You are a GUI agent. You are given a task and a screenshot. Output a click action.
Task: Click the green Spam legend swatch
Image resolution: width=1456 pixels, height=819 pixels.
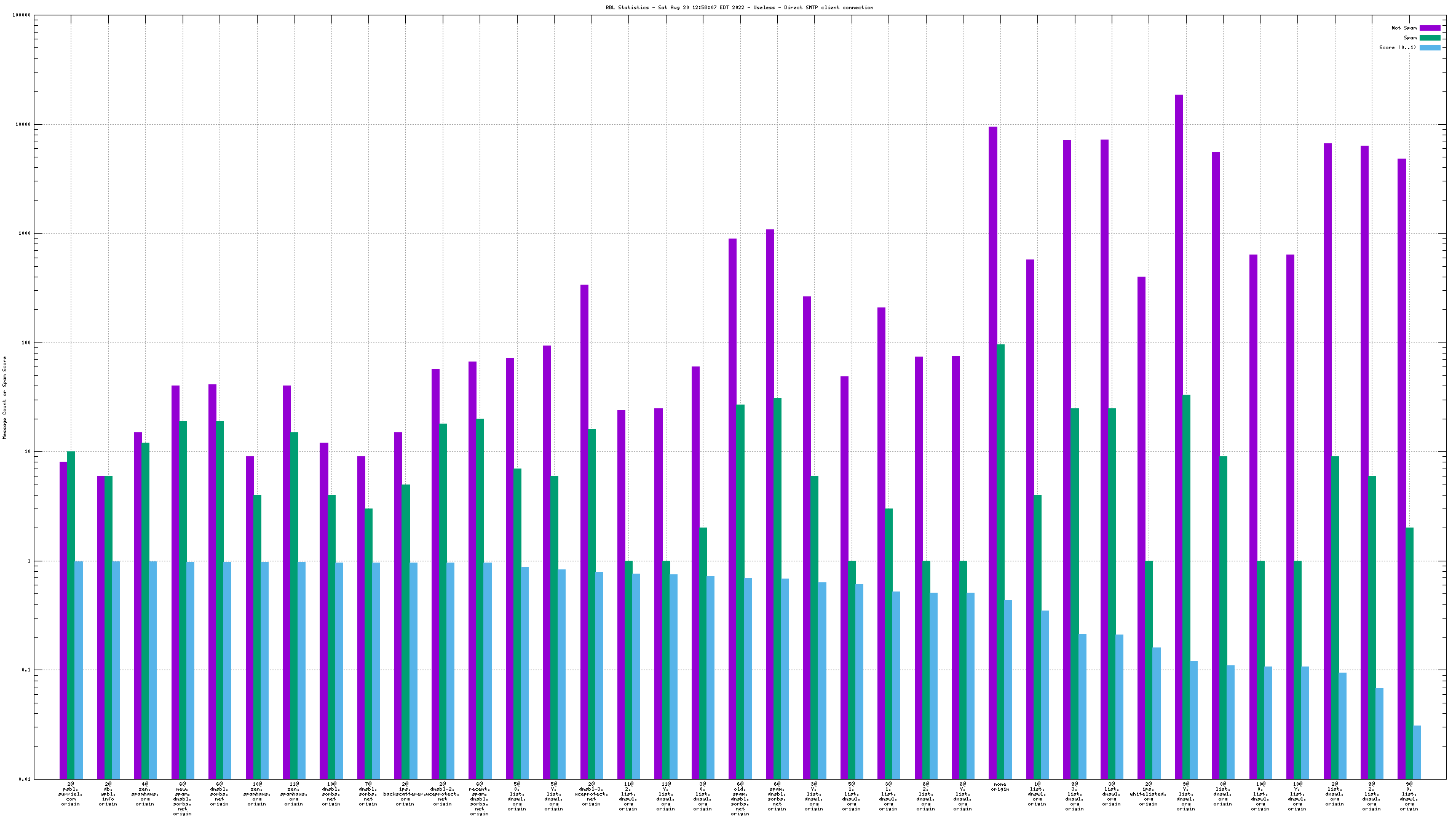click(x=1430, y=38)
